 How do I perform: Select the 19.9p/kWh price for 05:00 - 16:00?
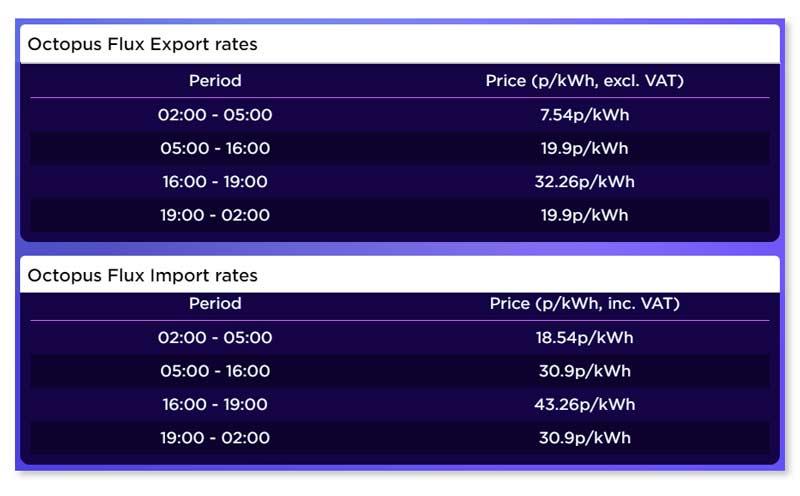coord(584,149)
